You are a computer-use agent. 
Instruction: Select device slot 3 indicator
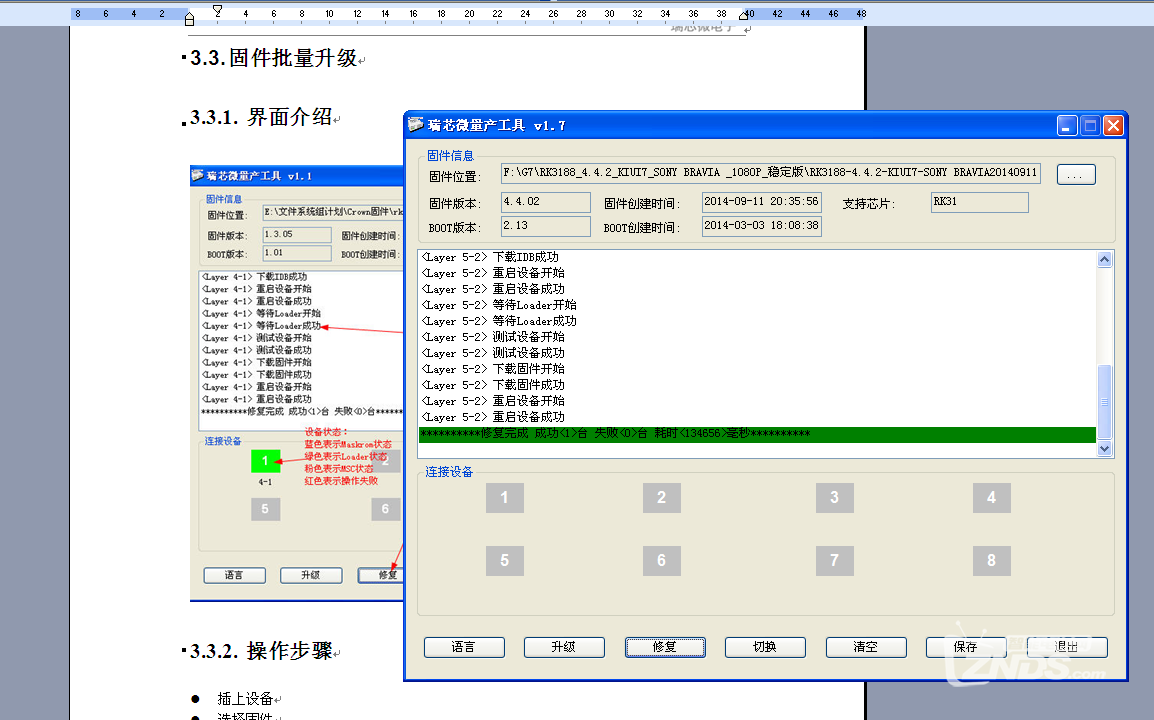834,498
